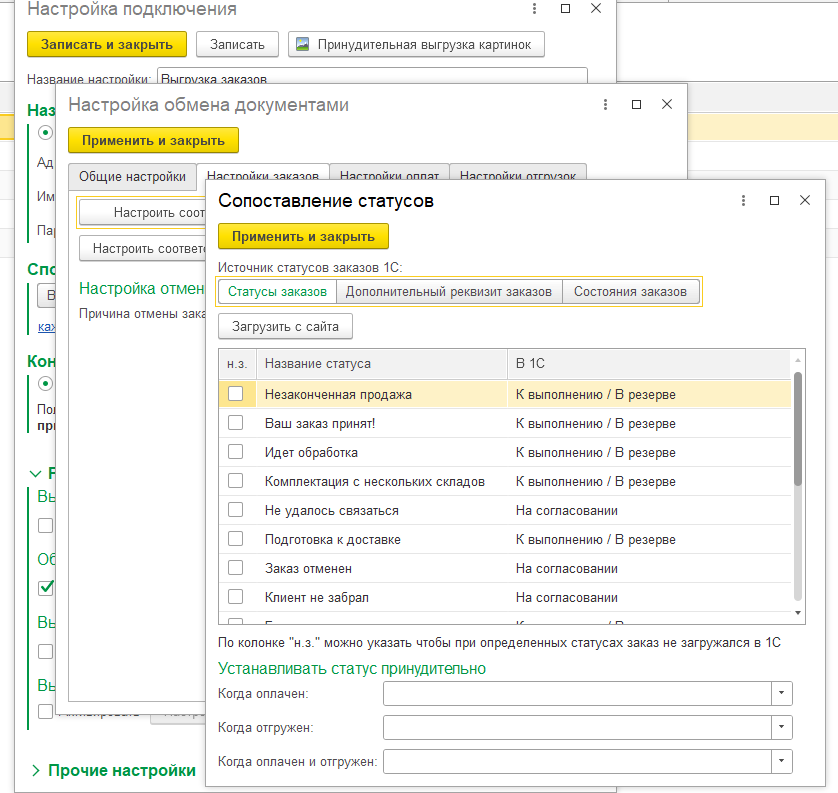Click Название настройки field in Настройка подключения

coord(372,76)
